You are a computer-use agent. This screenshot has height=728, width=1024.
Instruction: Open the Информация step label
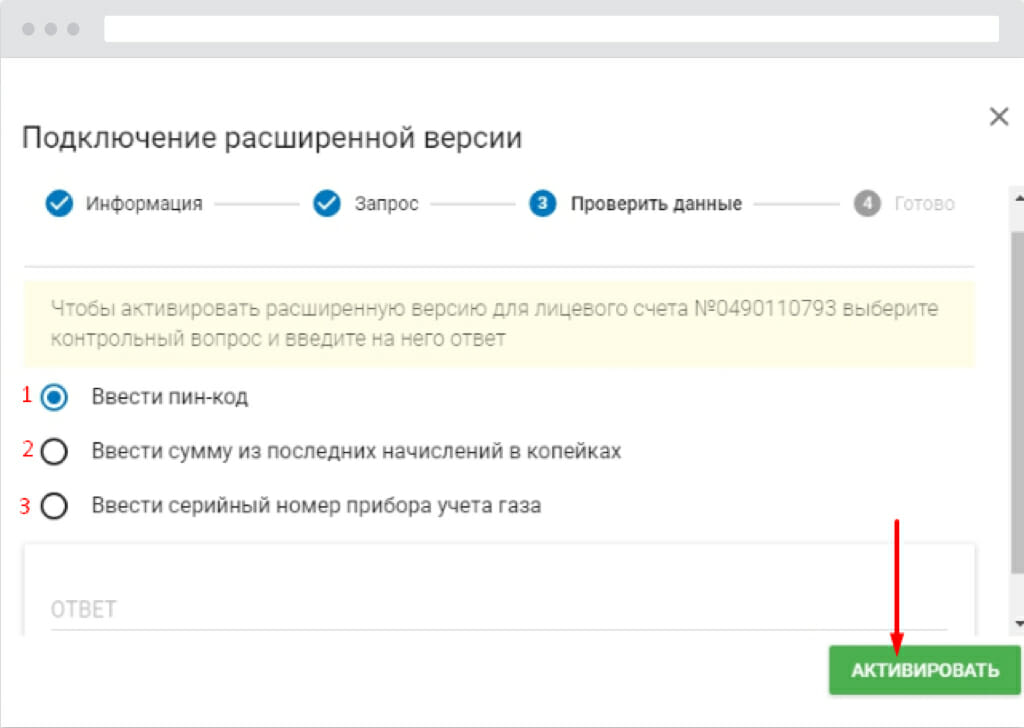144,203
